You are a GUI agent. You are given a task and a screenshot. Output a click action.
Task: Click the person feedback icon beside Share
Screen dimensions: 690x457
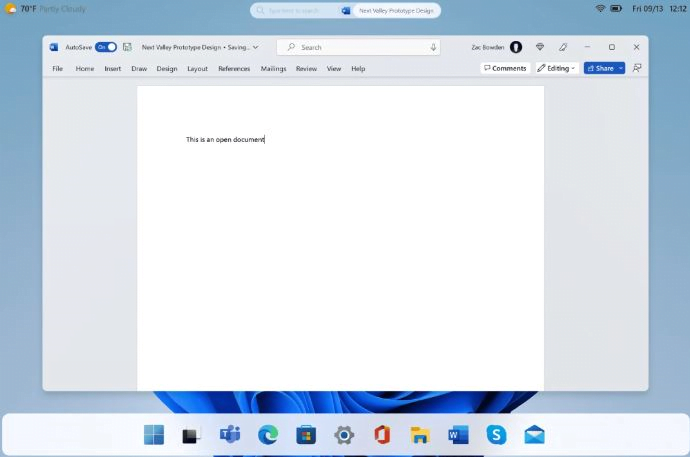637,68
